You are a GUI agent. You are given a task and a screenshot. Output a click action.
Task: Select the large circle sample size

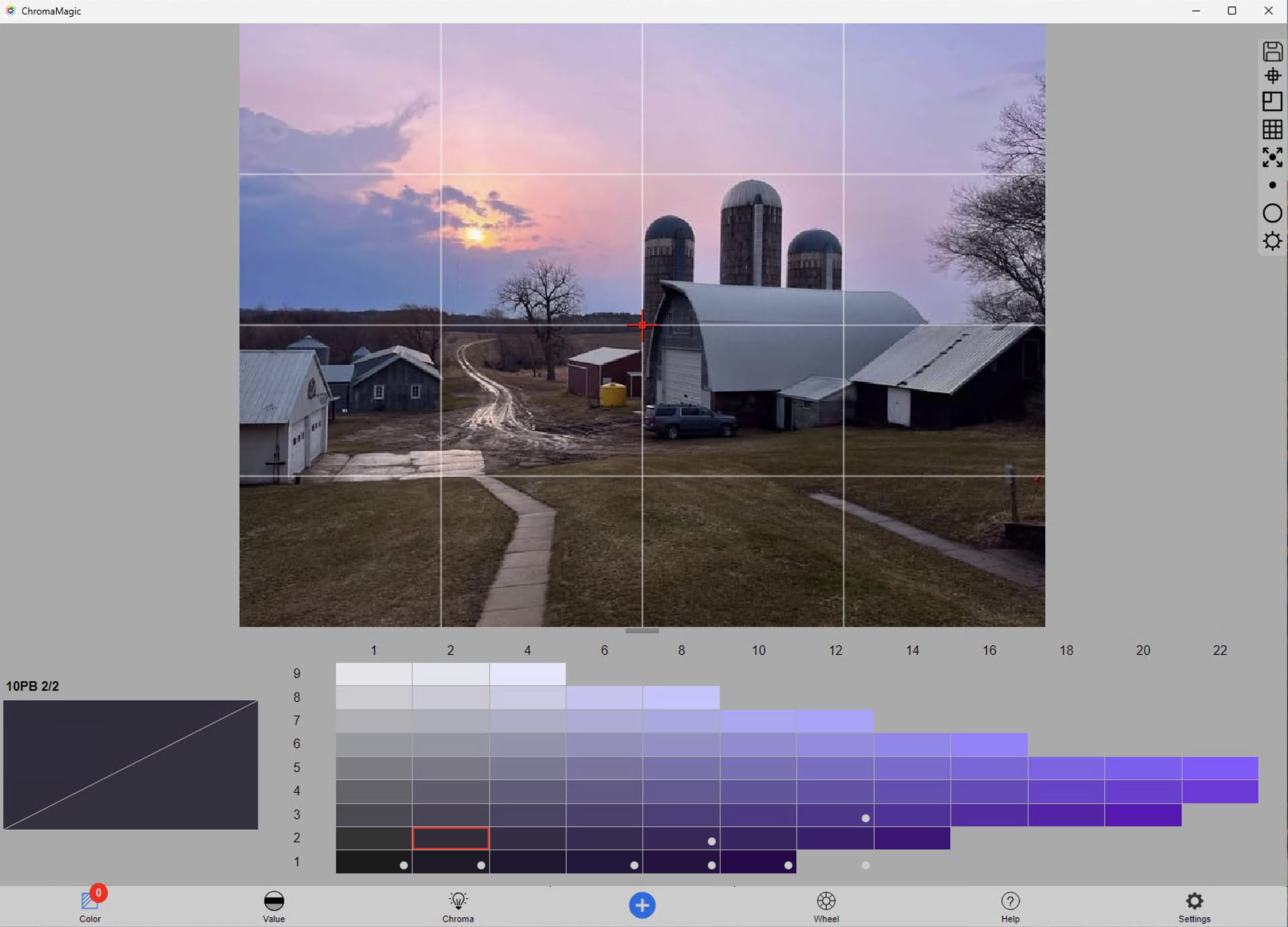pos(1272,213)
